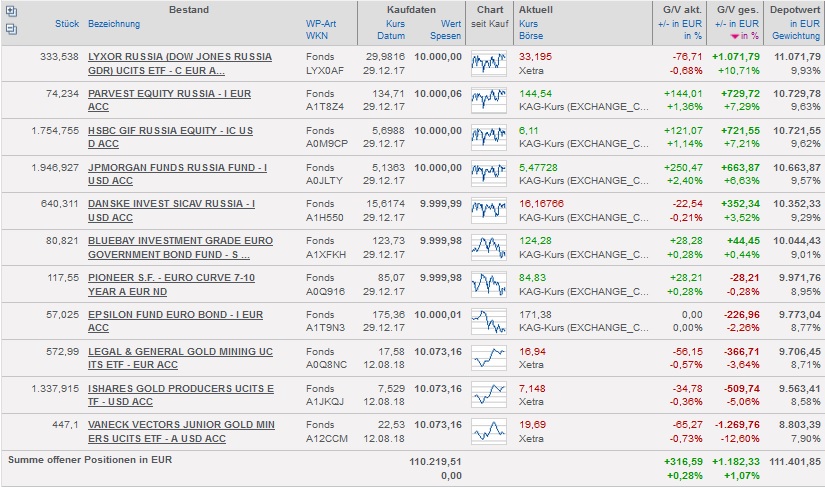
Task: Select WKN A1H550 text
Action: tap(325, 217)
